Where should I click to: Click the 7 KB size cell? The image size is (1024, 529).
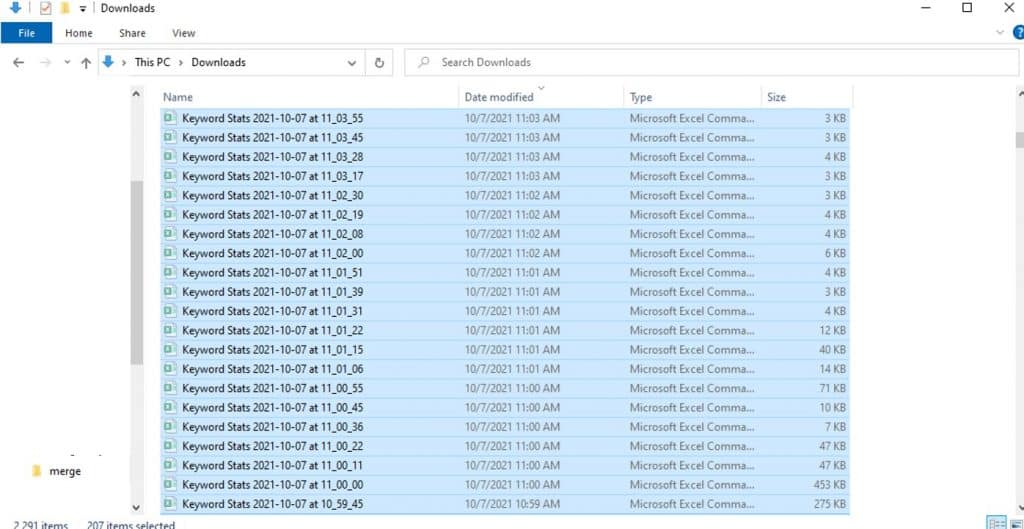tap(835, 427)
